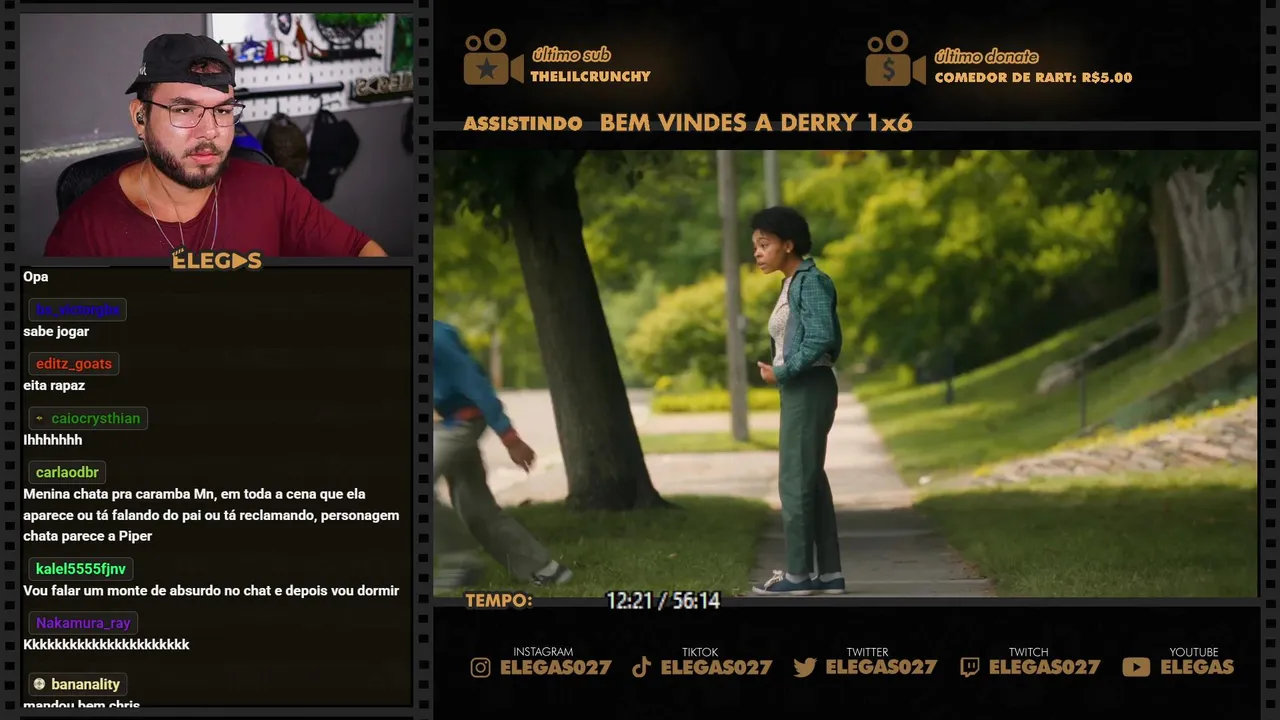Click the video playback frame
This screenshot has height=720, width=1280.
tap(845, 373)
